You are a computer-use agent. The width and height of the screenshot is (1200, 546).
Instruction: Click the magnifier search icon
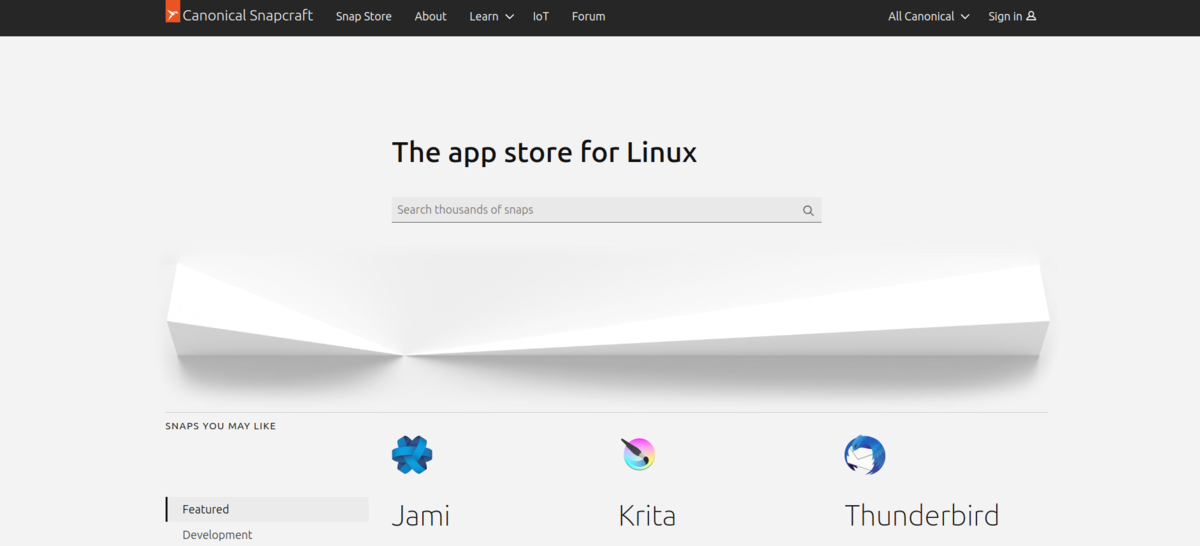pyautogui.click(x=809, y=210)
